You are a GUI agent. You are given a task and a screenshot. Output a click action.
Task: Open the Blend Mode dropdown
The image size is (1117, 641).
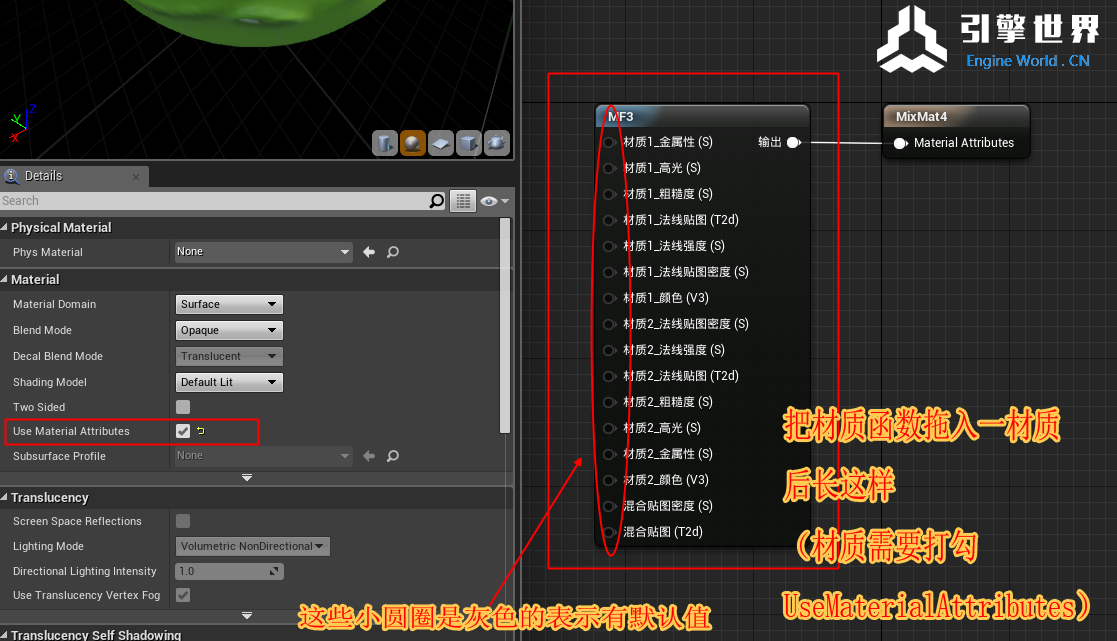tap(229, 330)
